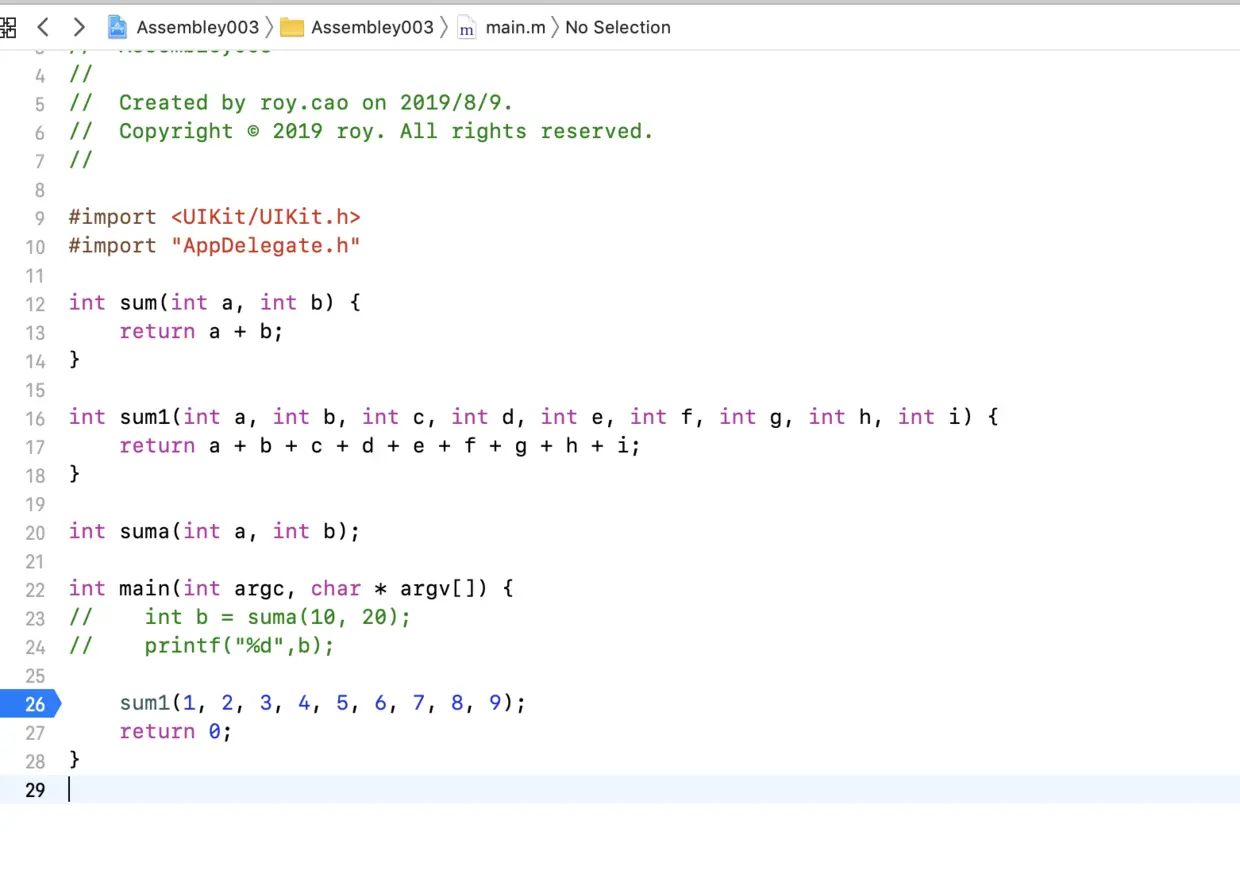Place cursor on the return 0 statement
This screenshot has width=1240, height=878.
[x=175, y=731]
